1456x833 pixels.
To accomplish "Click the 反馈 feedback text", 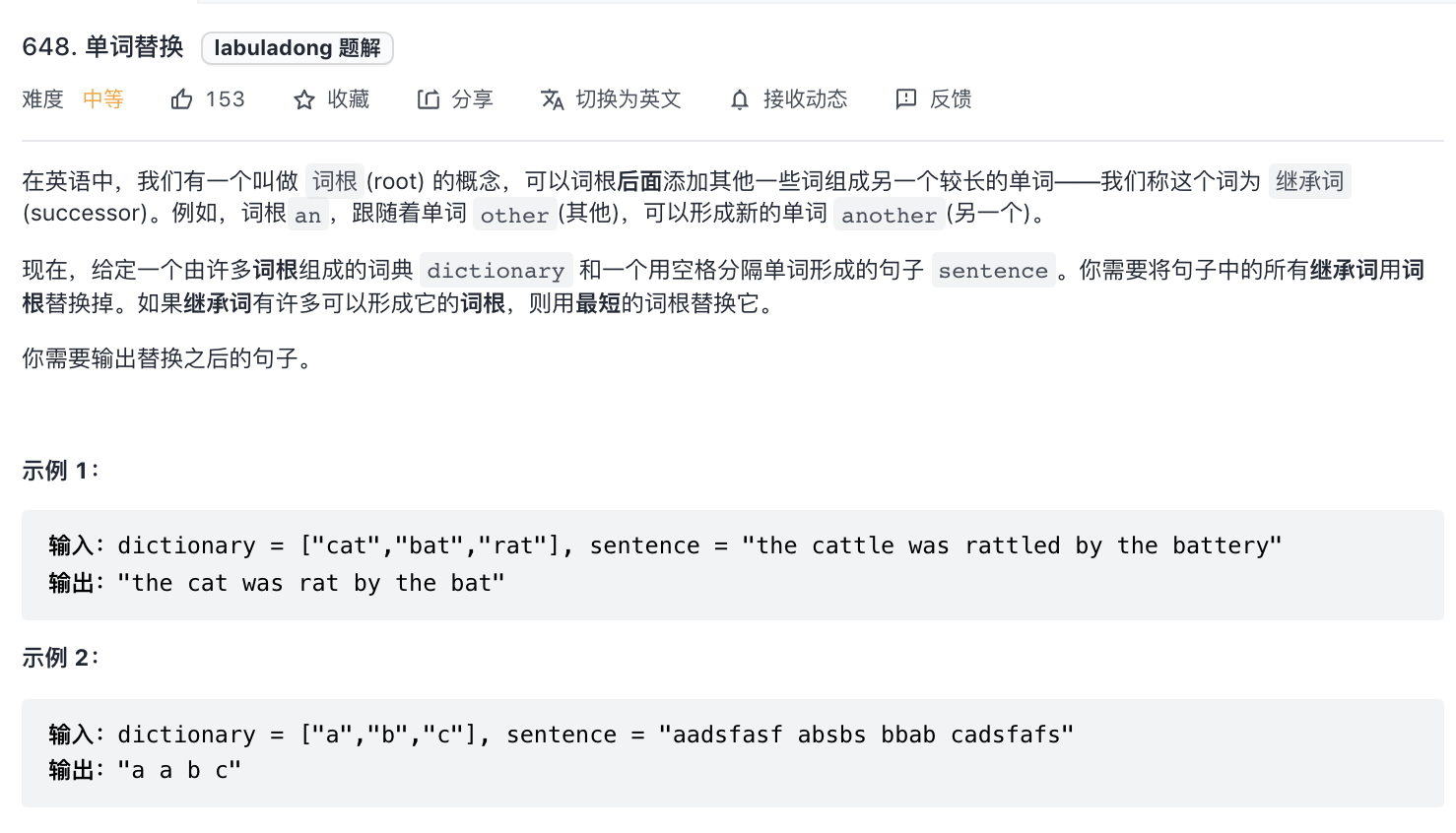I will (951, 99).
